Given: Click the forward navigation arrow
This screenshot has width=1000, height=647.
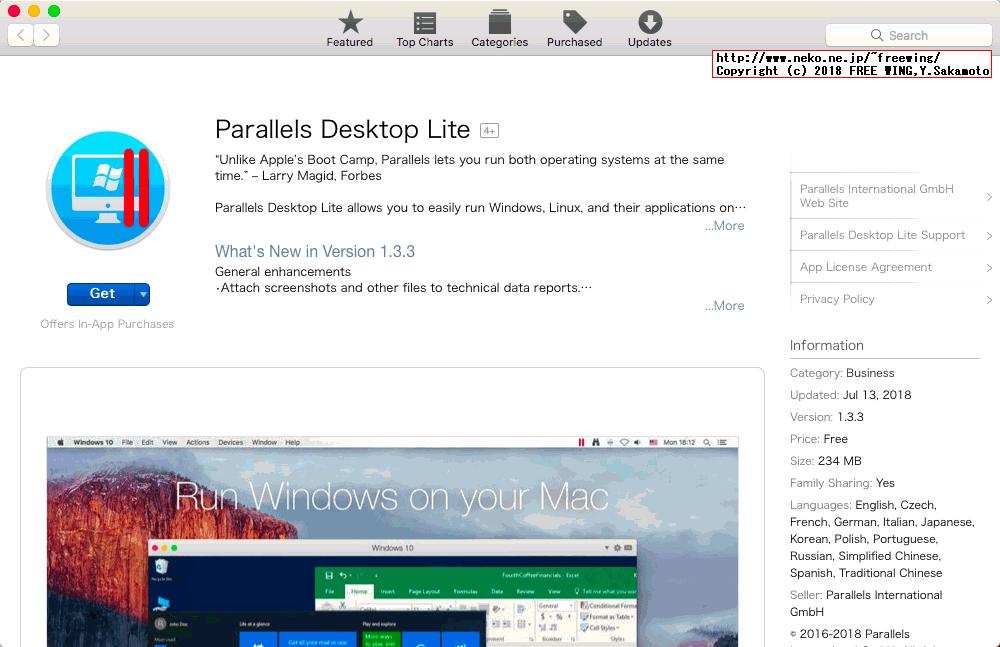Looking at the screenshot, I should pos(45,34).
